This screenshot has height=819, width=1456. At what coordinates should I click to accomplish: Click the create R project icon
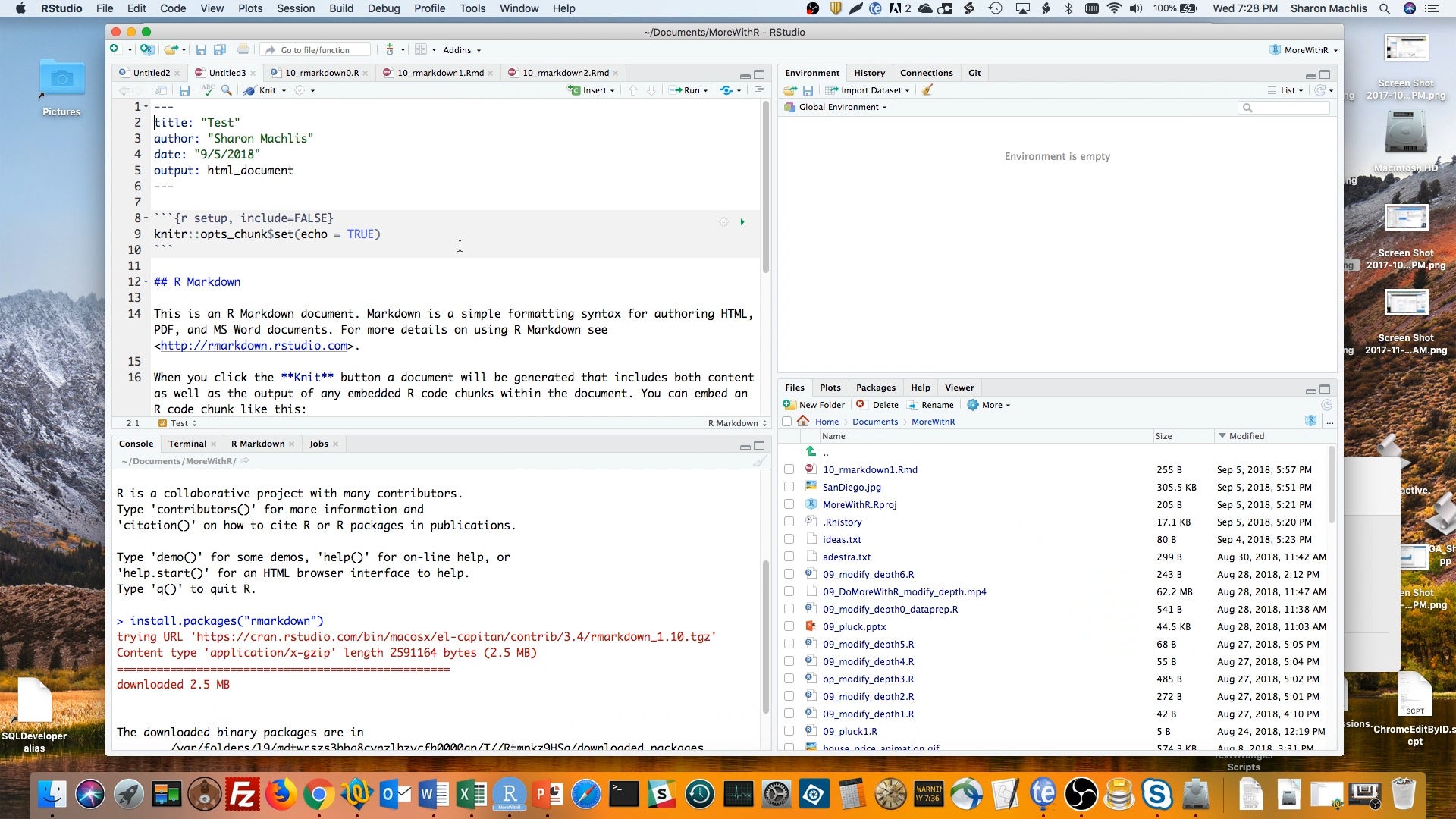pyautogui.click(x=147, y=49)
